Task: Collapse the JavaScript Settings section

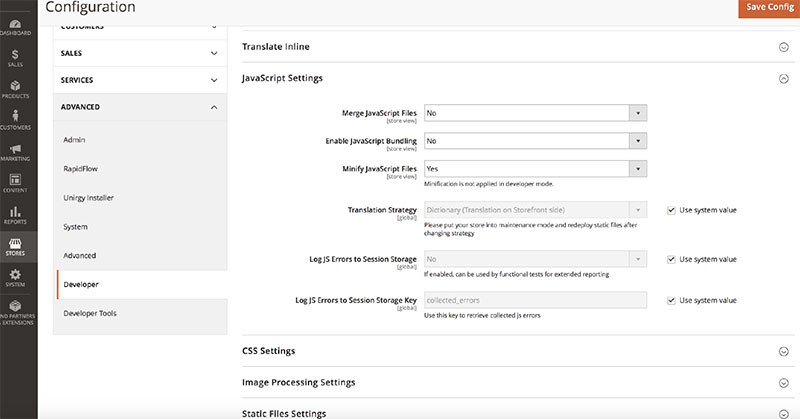Action: (x=783, y=78)
